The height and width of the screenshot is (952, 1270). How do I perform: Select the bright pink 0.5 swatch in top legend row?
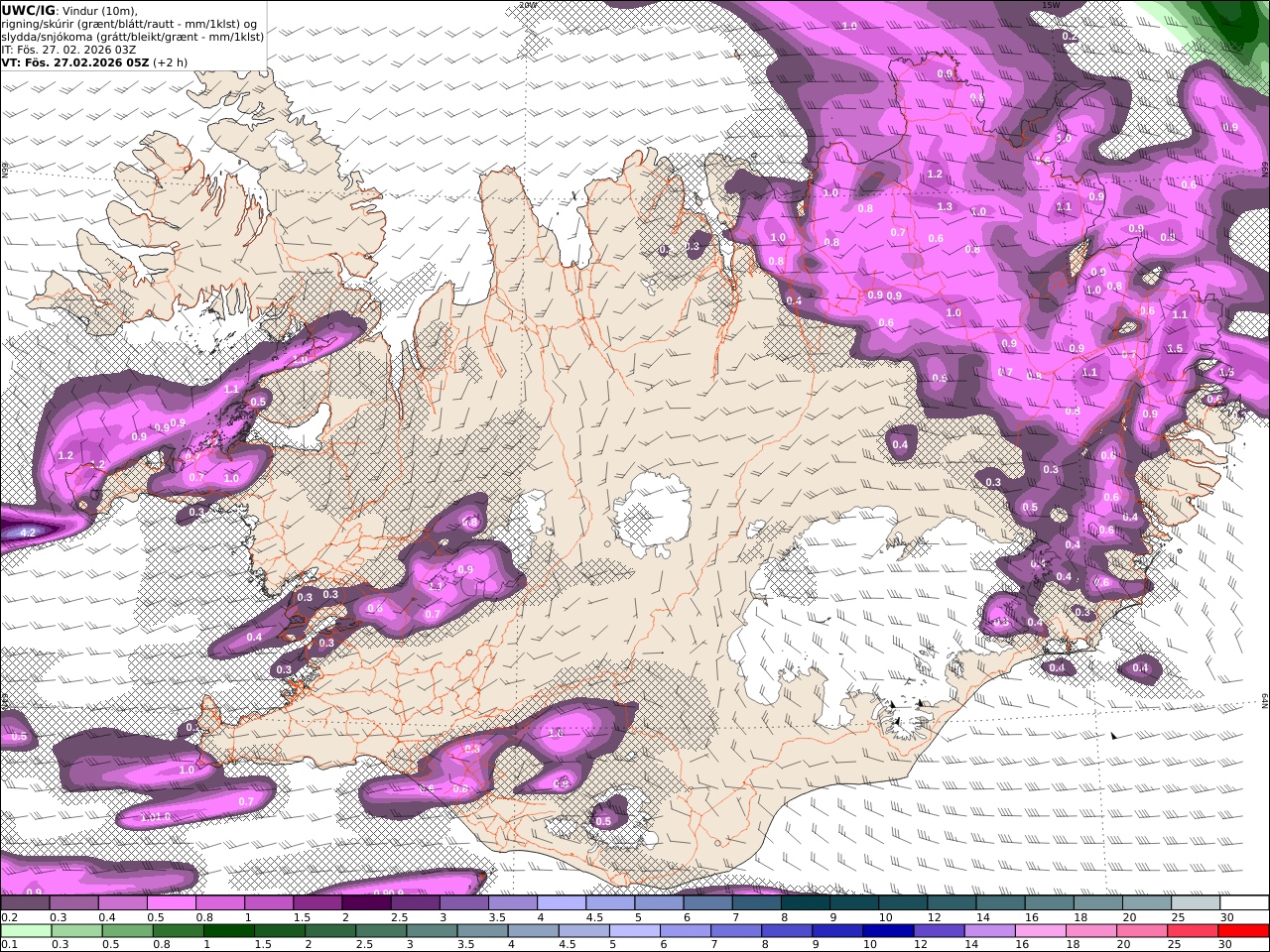click(171, 903)
